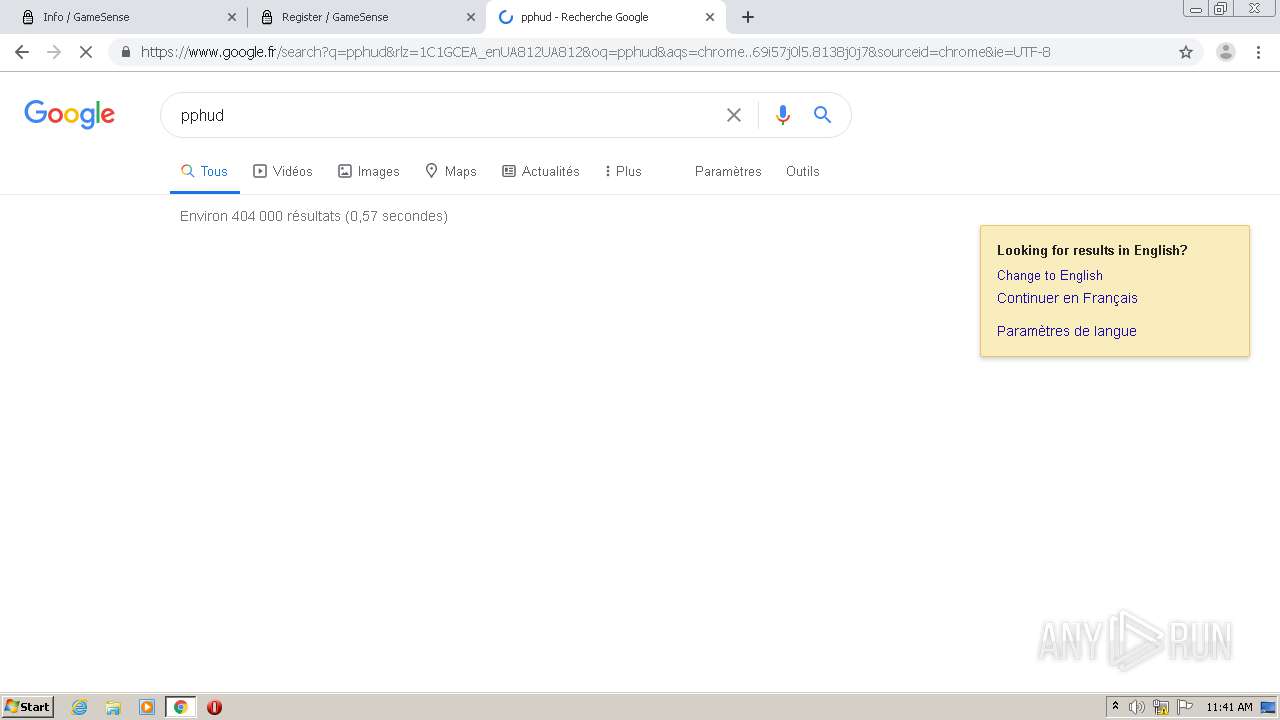The image size is (1280, 720).
Task: Open the Images results tab
Action: (369, 171)
